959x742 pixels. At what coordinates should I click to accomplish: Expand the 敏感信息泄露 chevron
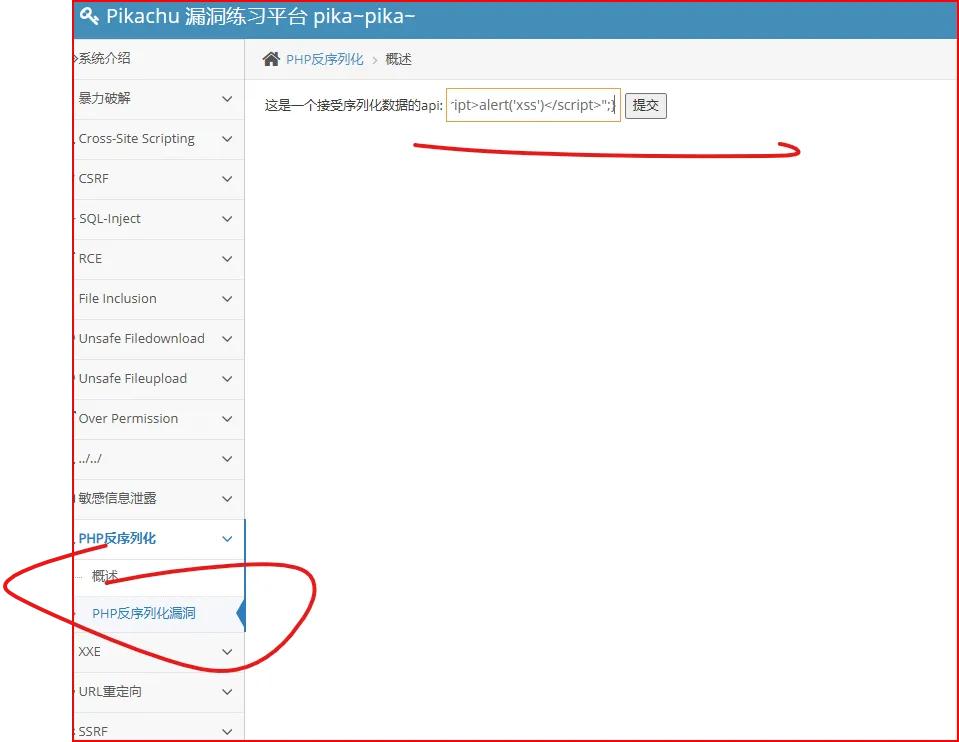[227, 499]
